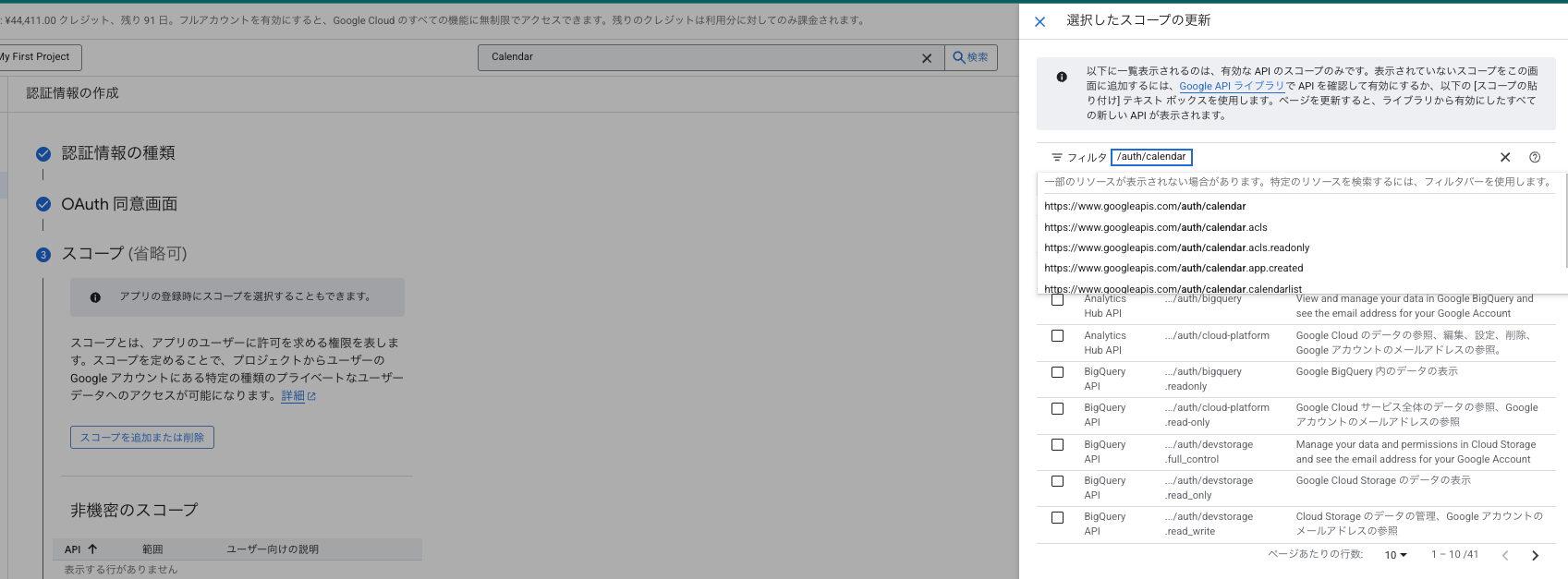This screenshot has height=579, width=1568.
Task: Open the Google API ライブラリ link
Action: coord(1232,86)
